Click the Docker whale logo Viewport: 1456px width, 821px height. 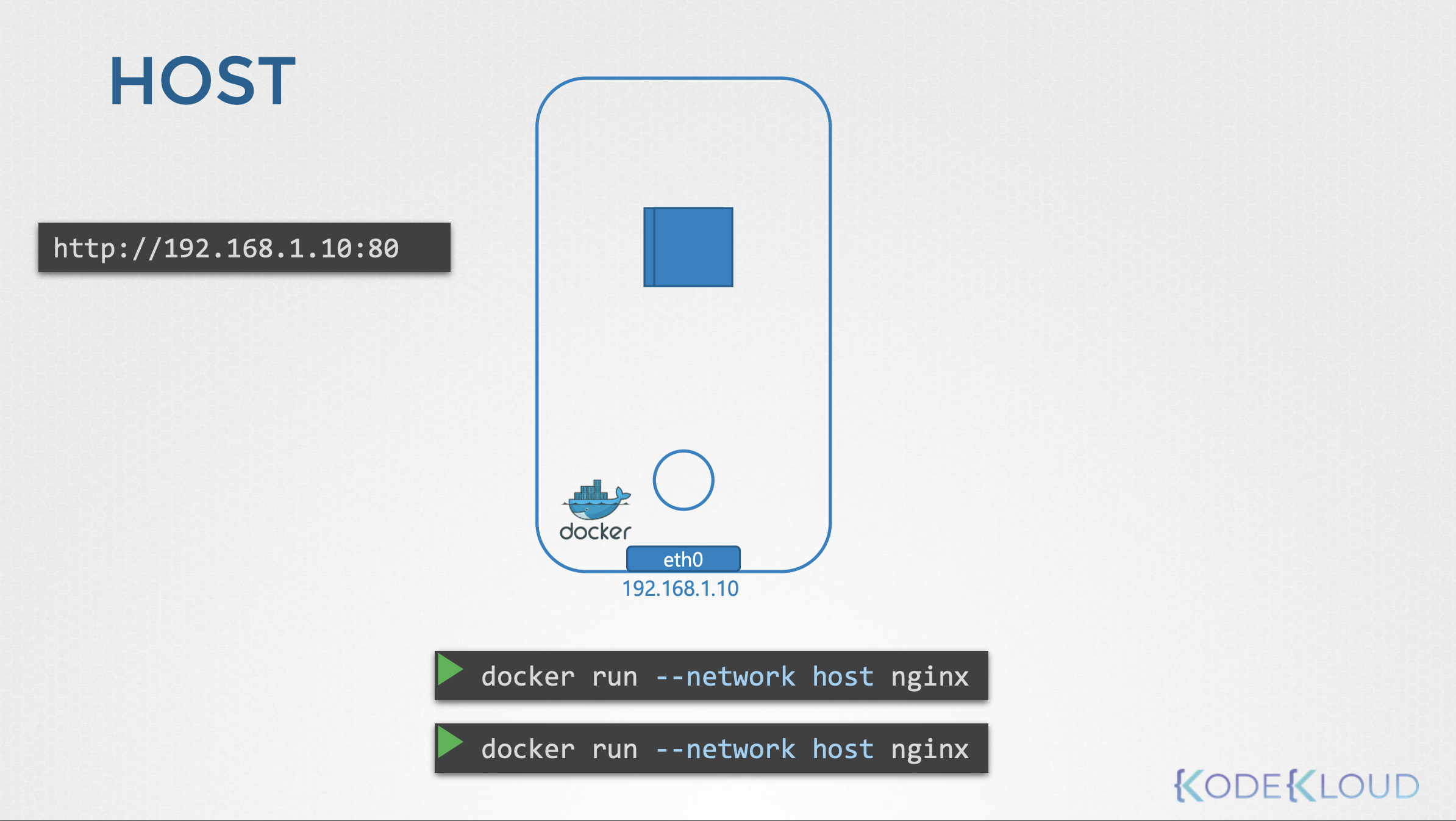pyautogui.click(x=596, y=510)
